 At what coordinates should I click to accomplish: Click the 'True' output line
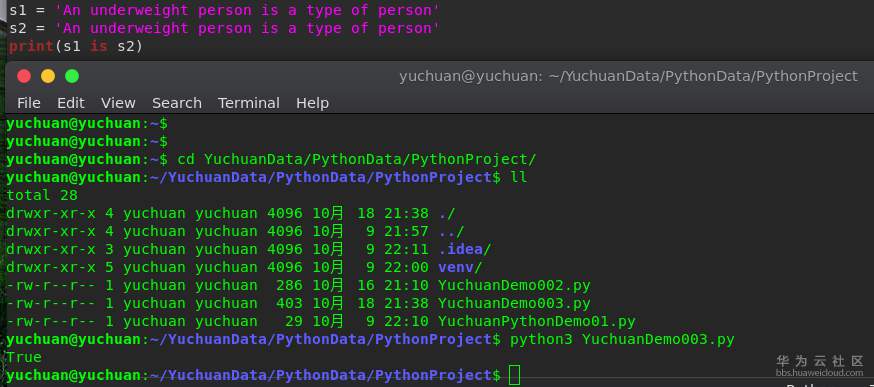pyautogui.click(x=24, y=357)
